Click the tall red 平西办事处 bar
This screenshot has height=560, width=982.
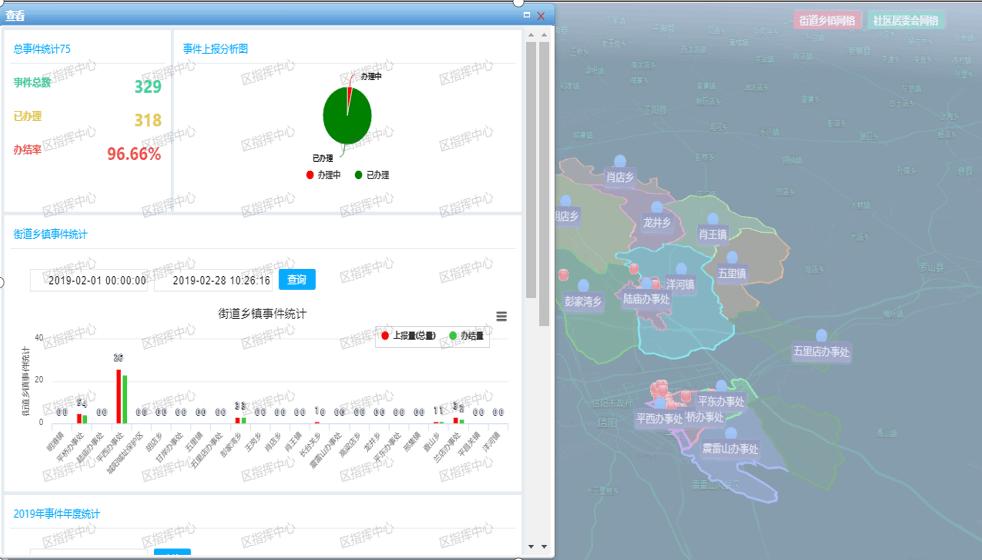118,395
